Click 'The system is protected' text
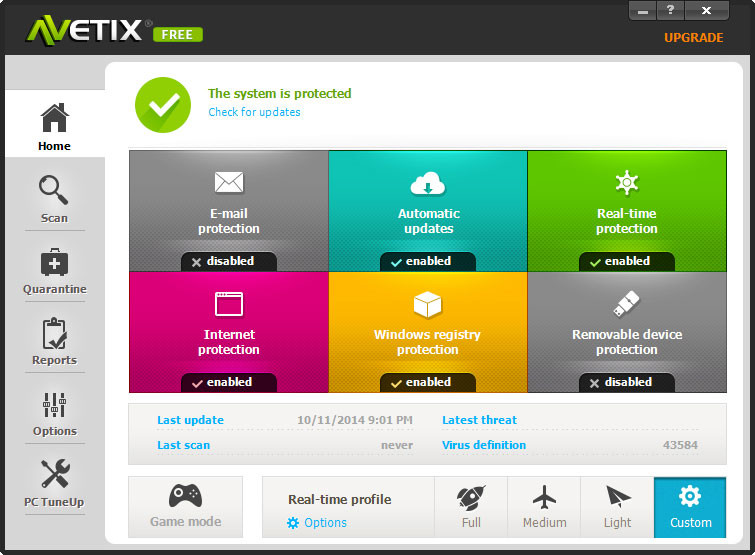This screenshot has width=755, height=555. [x=279, y=93]
